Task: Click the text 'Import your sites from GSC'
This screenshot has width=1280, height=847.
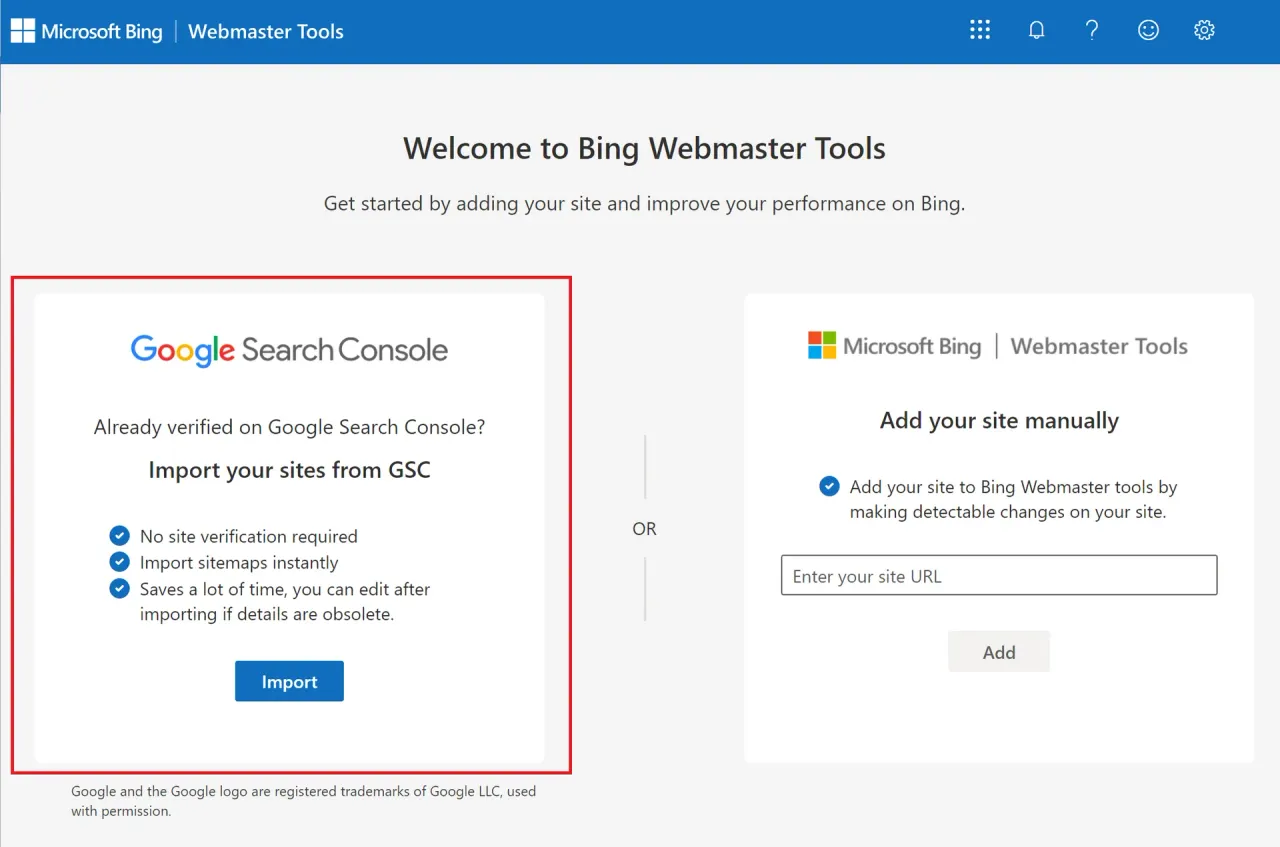Action: coord(289,470)
